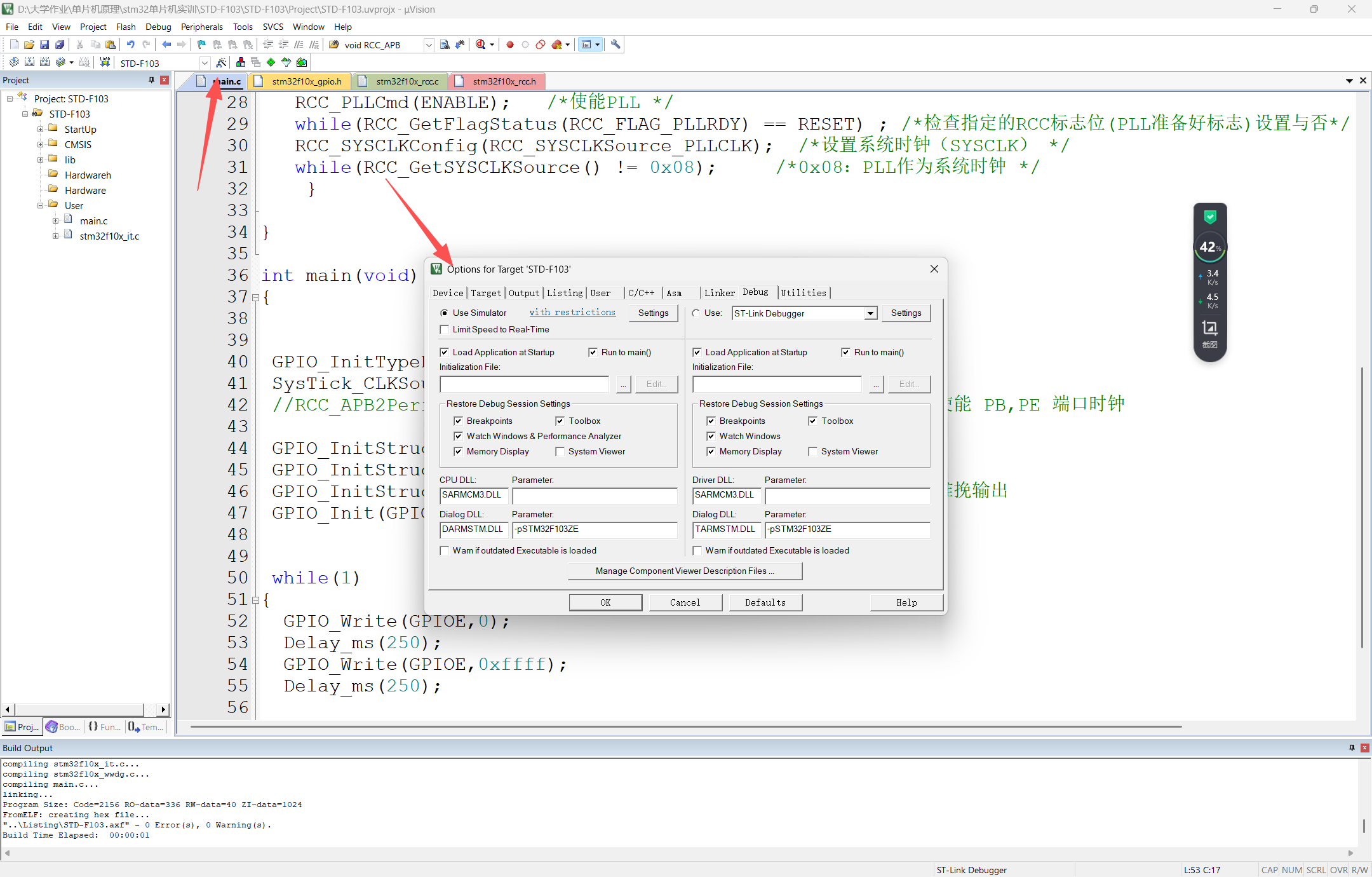Open Options for Target wand icon

tap(221, 62)
